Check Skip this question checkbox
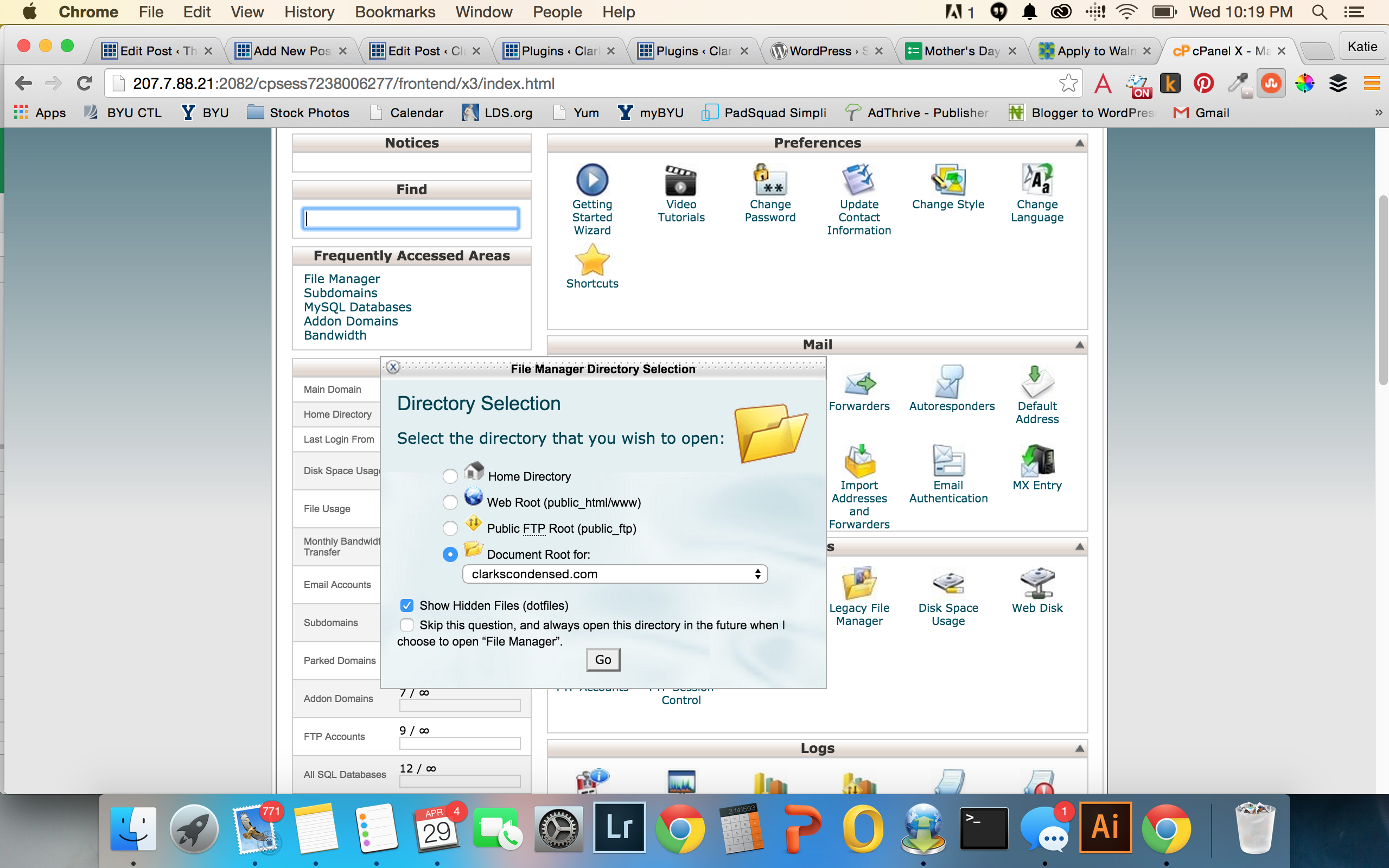Image resolution: width=1389 pixels, height=868 pixels. [x=407, y=624]
